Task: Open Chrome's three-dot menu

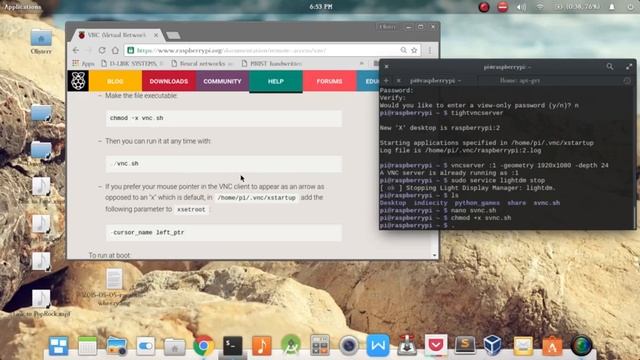Action: (430, 50)
